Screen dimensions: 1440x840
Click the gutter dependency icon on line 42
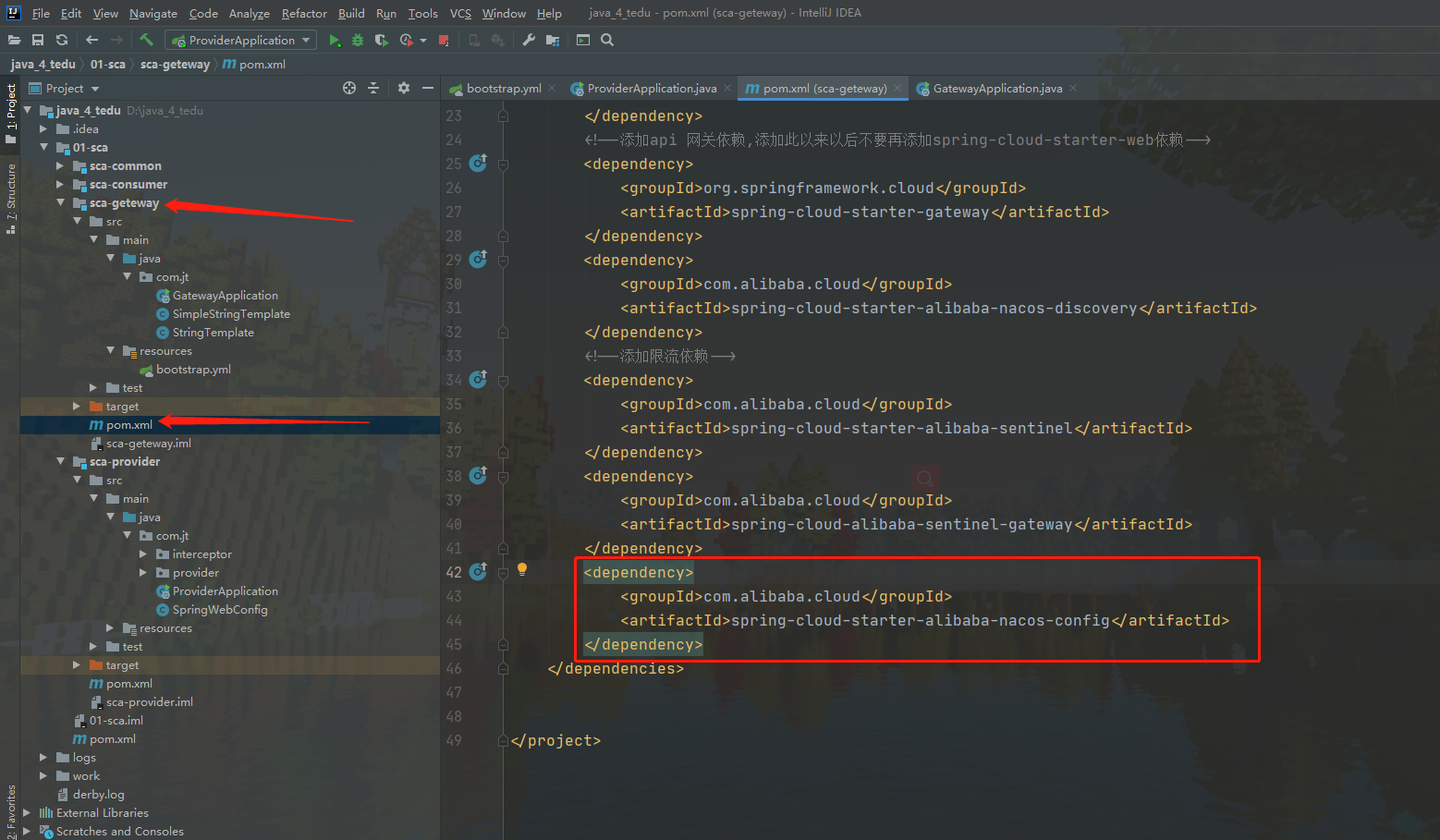[x=478, y=571]
